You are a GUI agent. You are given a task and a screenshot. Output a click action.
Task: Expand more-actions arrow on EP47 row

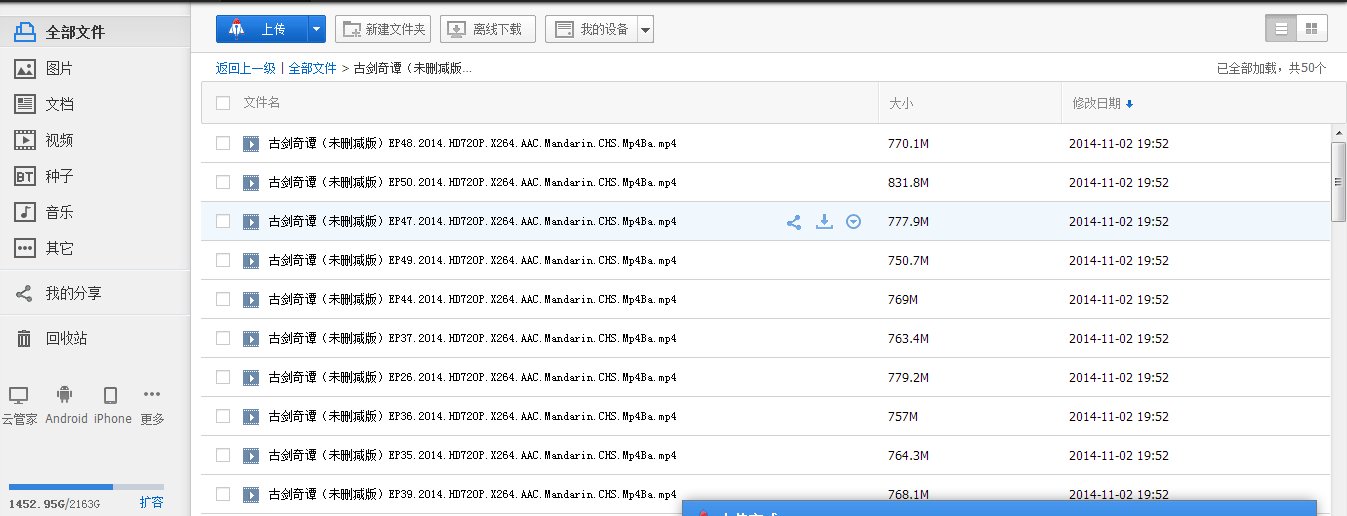(x=853, y=222)
